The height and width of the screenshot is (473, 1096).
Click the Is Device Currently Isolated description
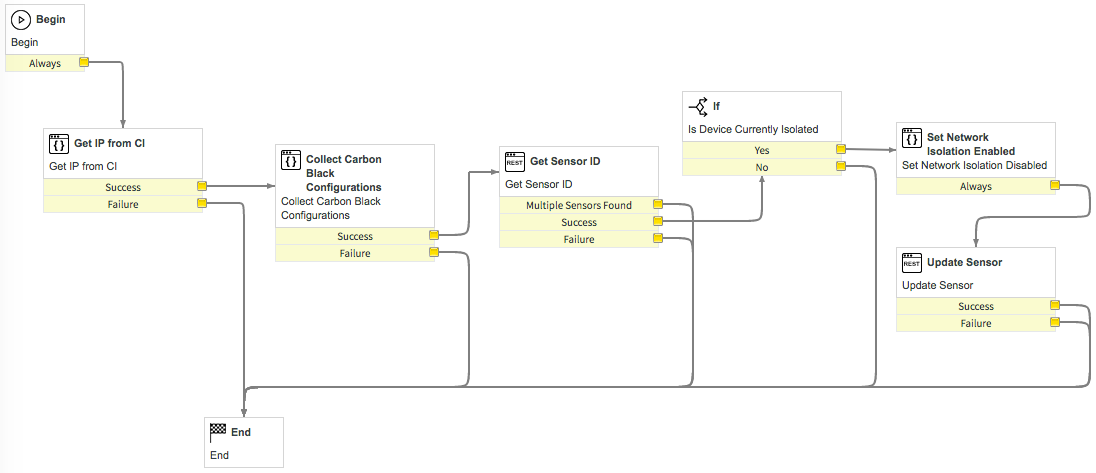point(754,129)
